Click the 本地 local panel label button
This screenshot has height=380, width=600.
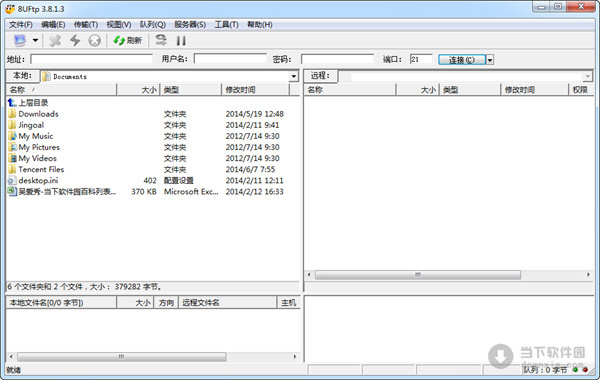point(23,76)
